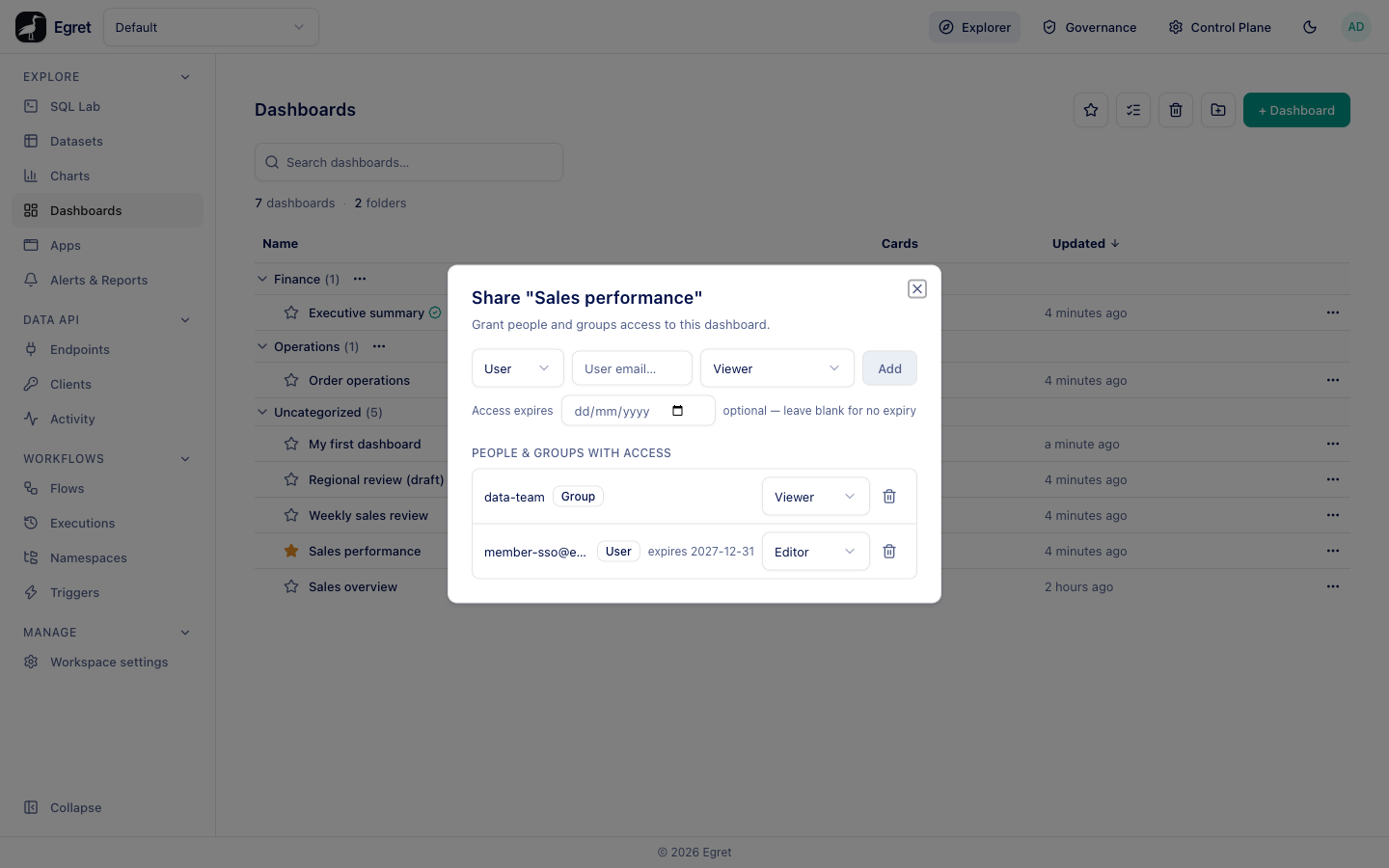1389x868 pixels.
Task: Remove data-team group access with trash icon
Action: click(x=889, y=497)
